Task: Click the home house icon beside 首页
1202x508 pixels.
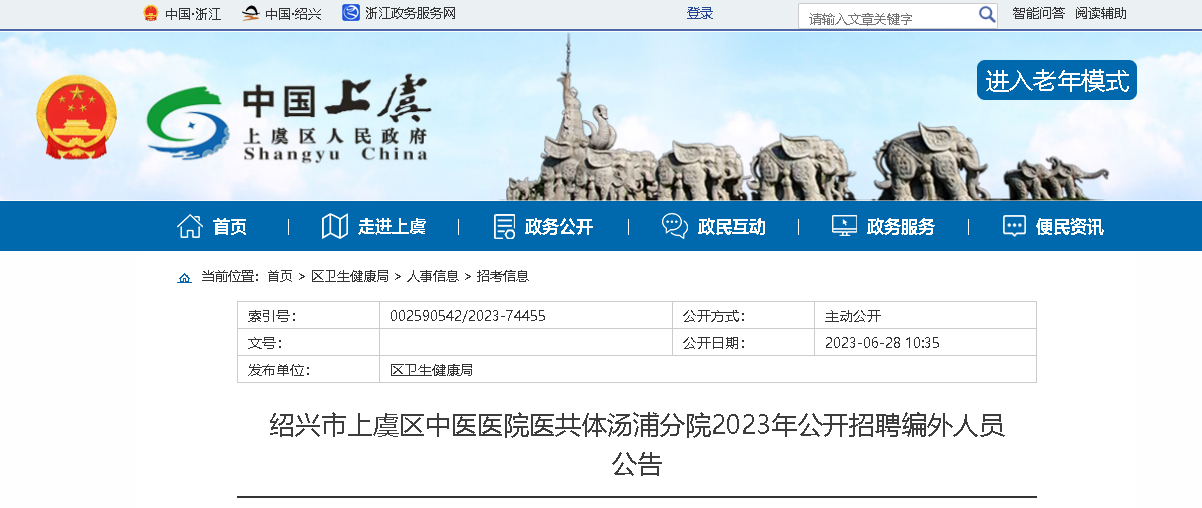Action: click(190, 226)
